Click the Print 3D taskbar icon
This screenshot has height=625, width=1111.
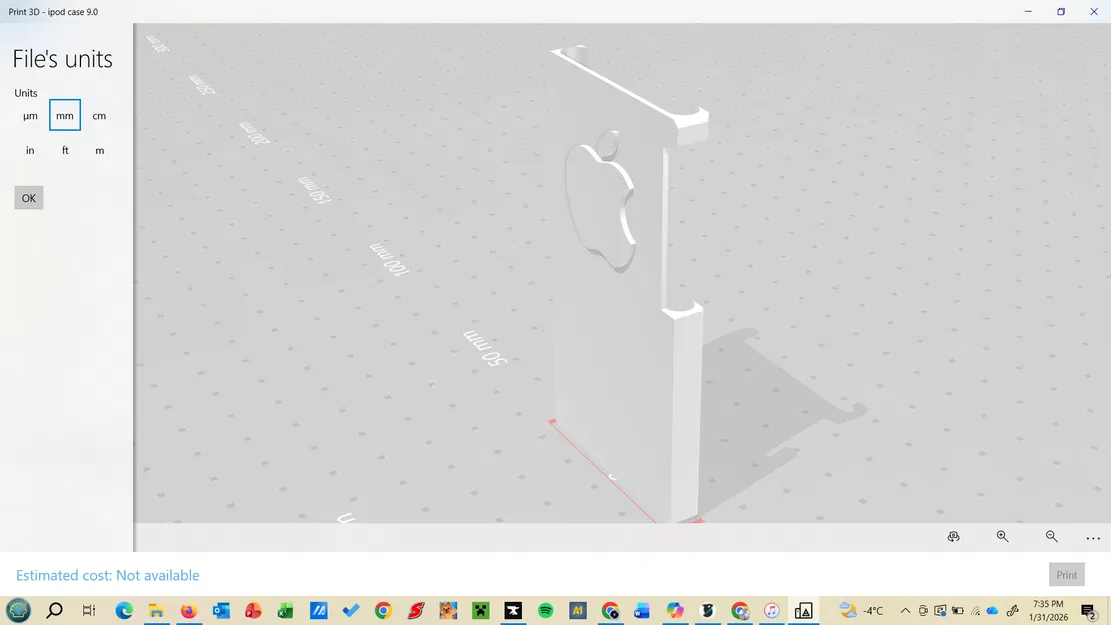(x=803, y=610)
